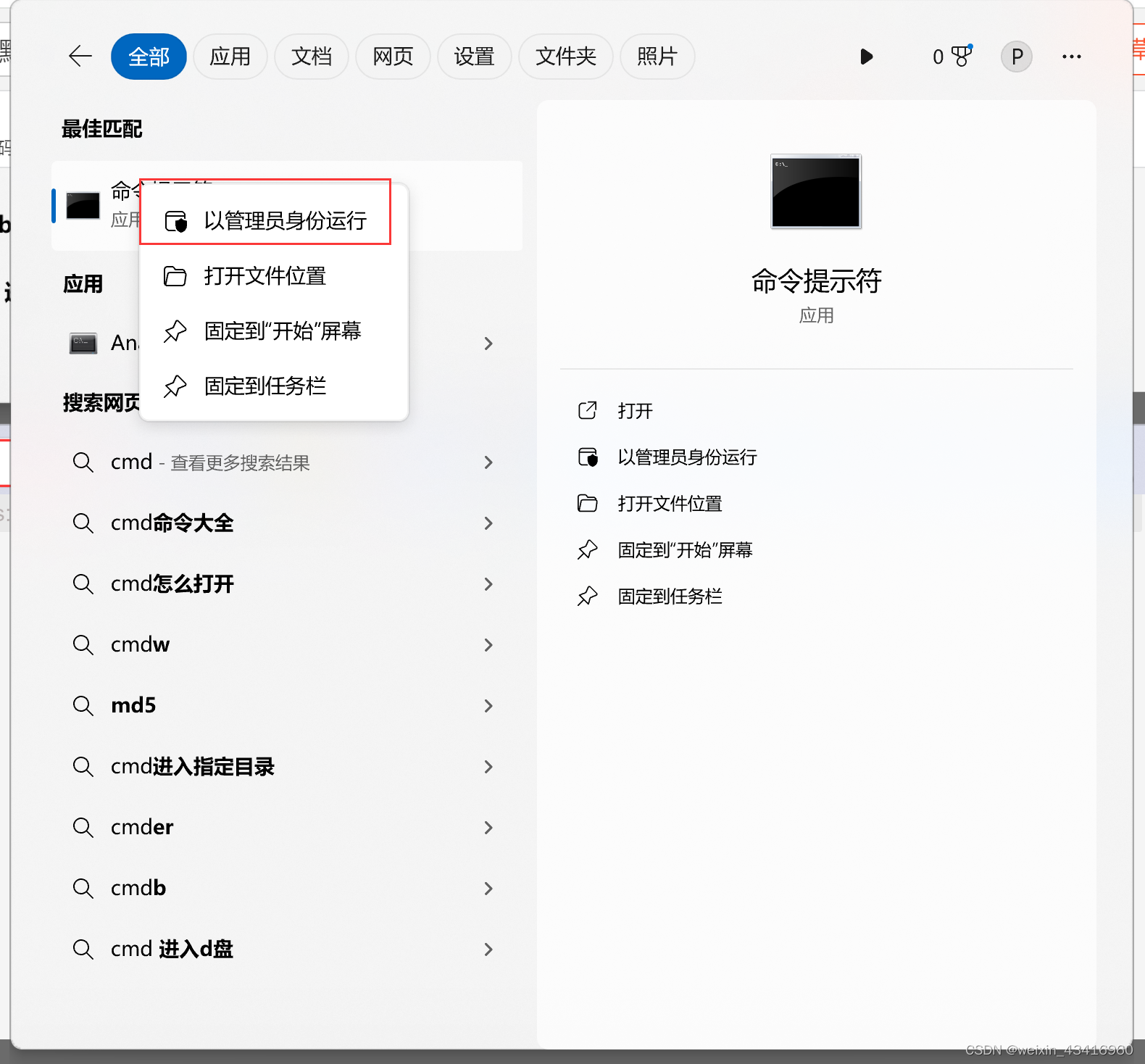
Task: Choose 以管理员身份运行 in the context menu
Action: tap(274, 220)
